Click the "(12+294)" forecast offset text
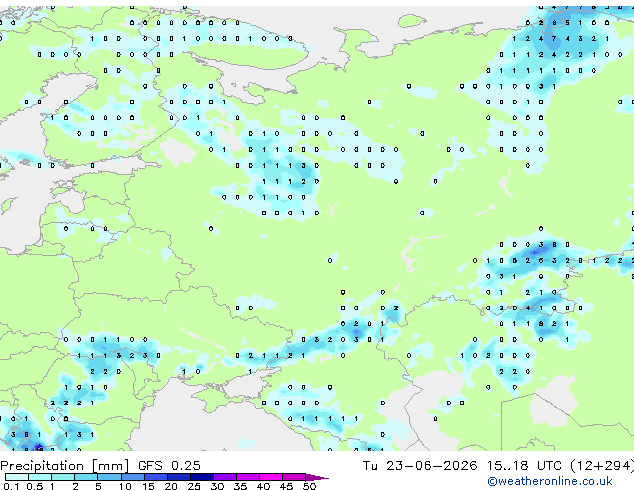Screen dimensions: 634x490 pyautogui.click(x=602, y=466)
